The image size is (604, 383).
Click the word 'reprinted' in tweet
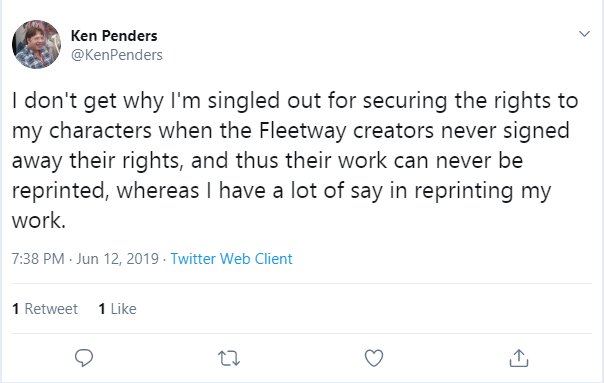58,191
